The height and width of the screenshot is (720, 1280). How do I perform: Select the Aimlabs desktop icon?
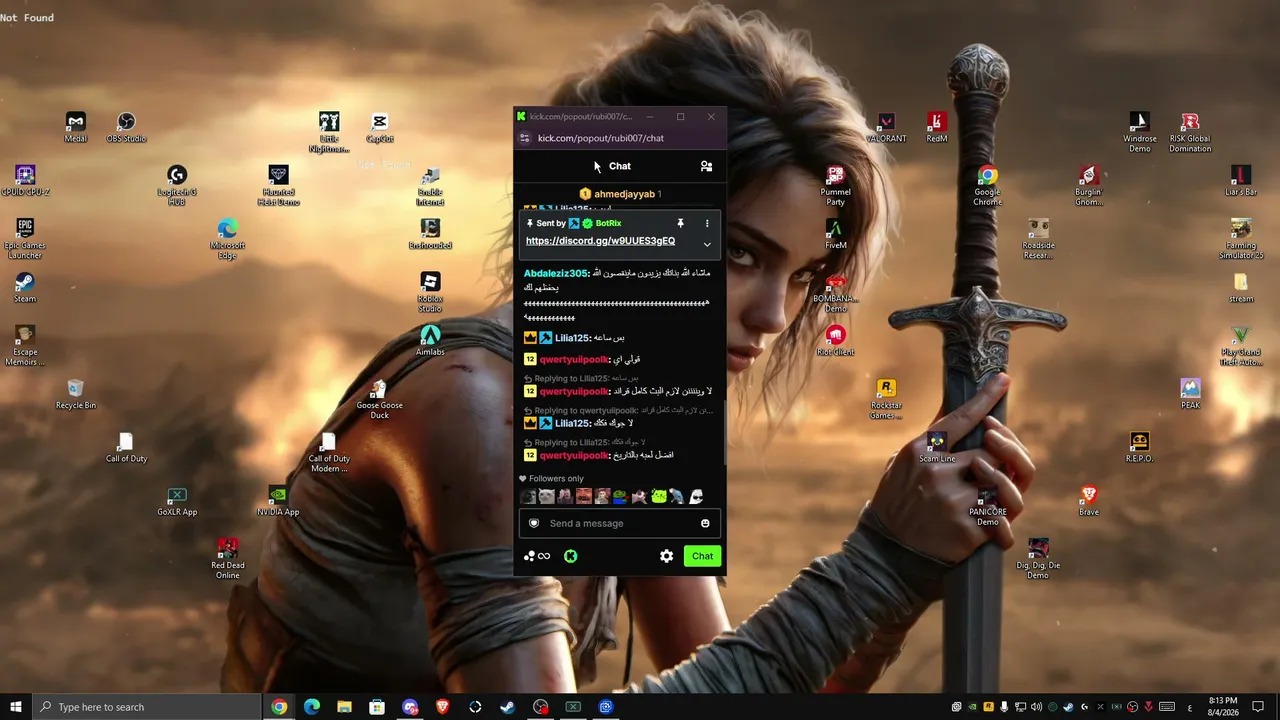coord(430,341)
